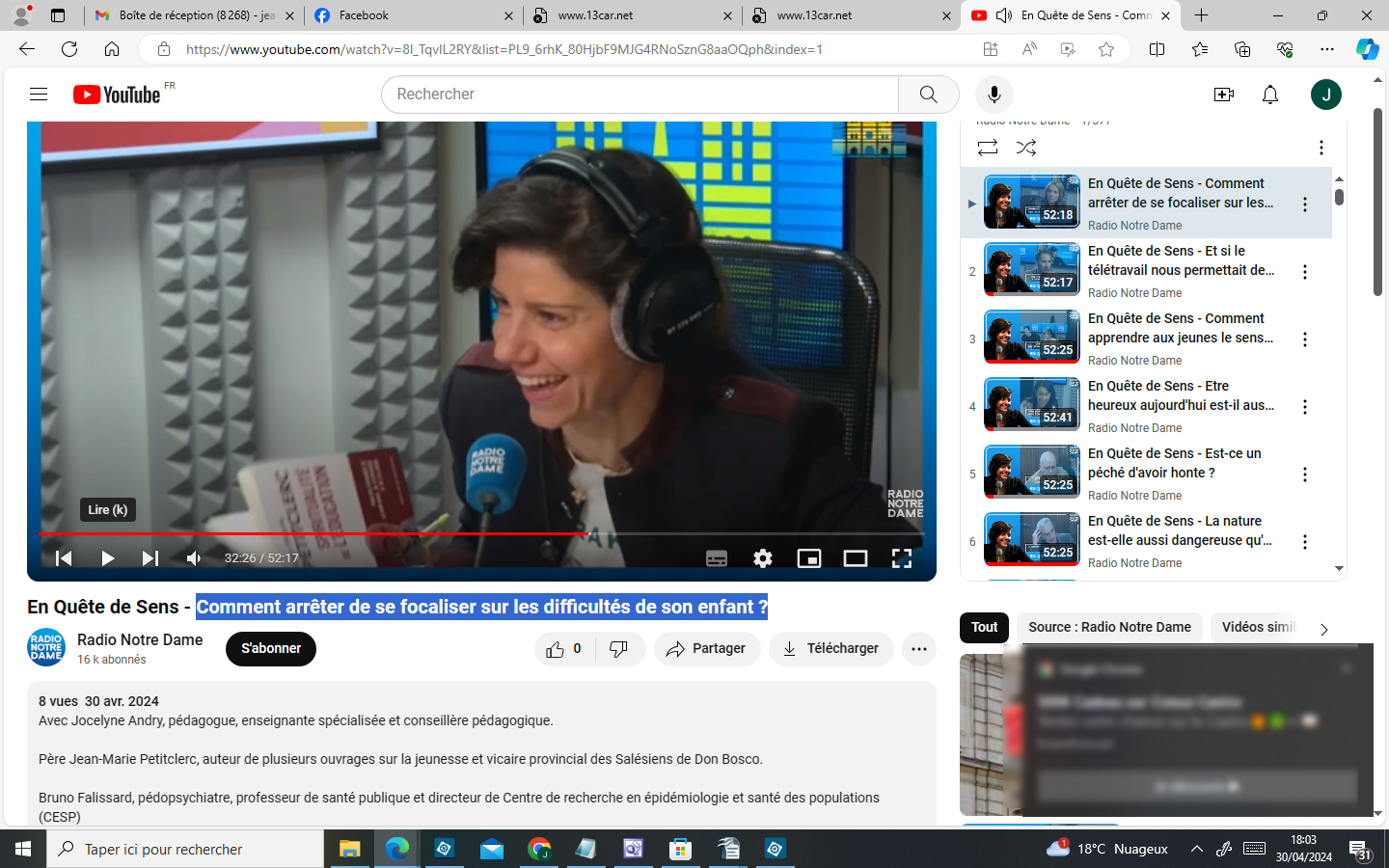The width and height of the screenshot is (1389, 868).
Task: Seek on the red video progress bar
Action: [x=386, y=533]
